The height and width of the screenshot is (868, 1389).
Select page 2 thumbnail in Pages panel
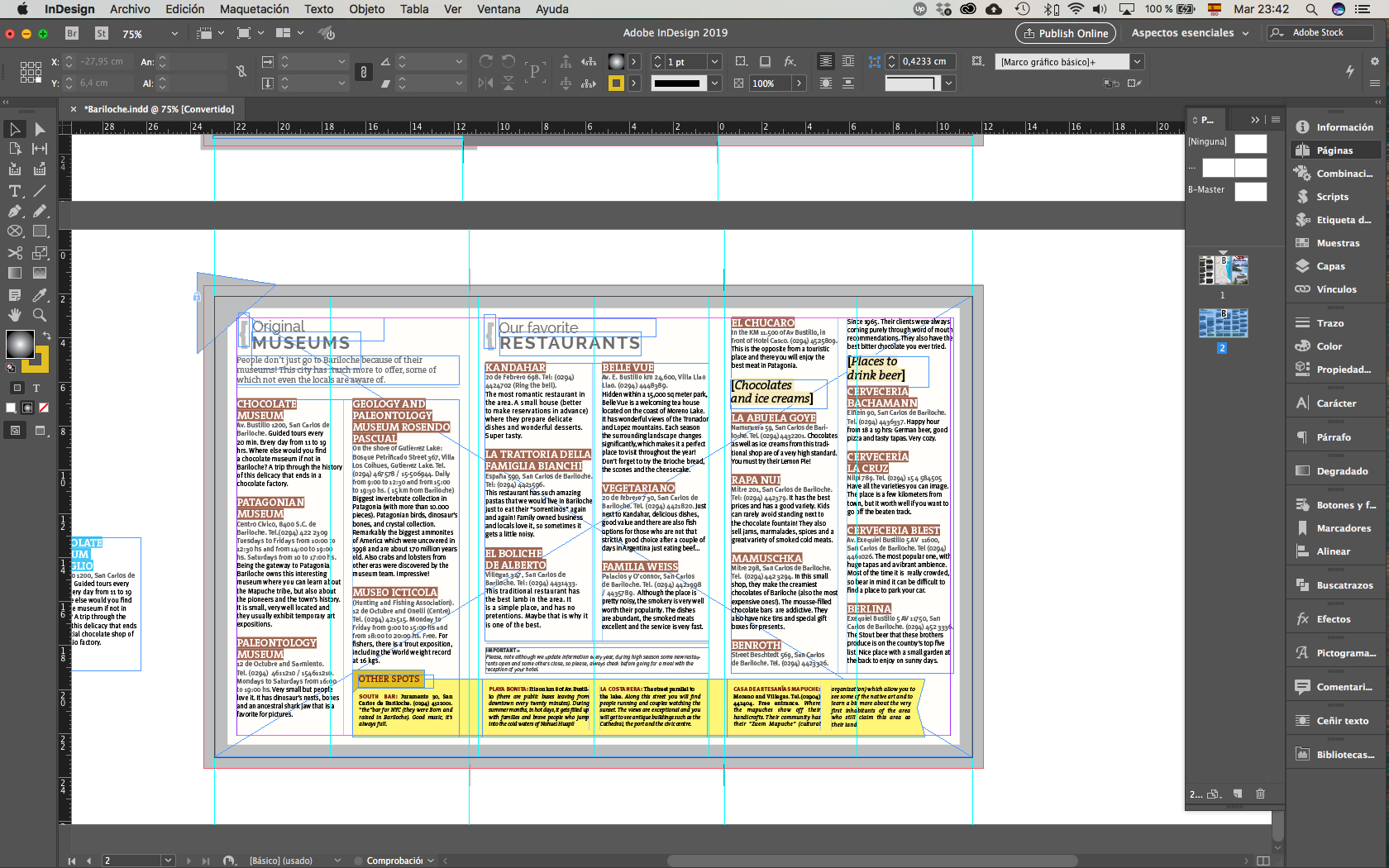click(1223, 323)
